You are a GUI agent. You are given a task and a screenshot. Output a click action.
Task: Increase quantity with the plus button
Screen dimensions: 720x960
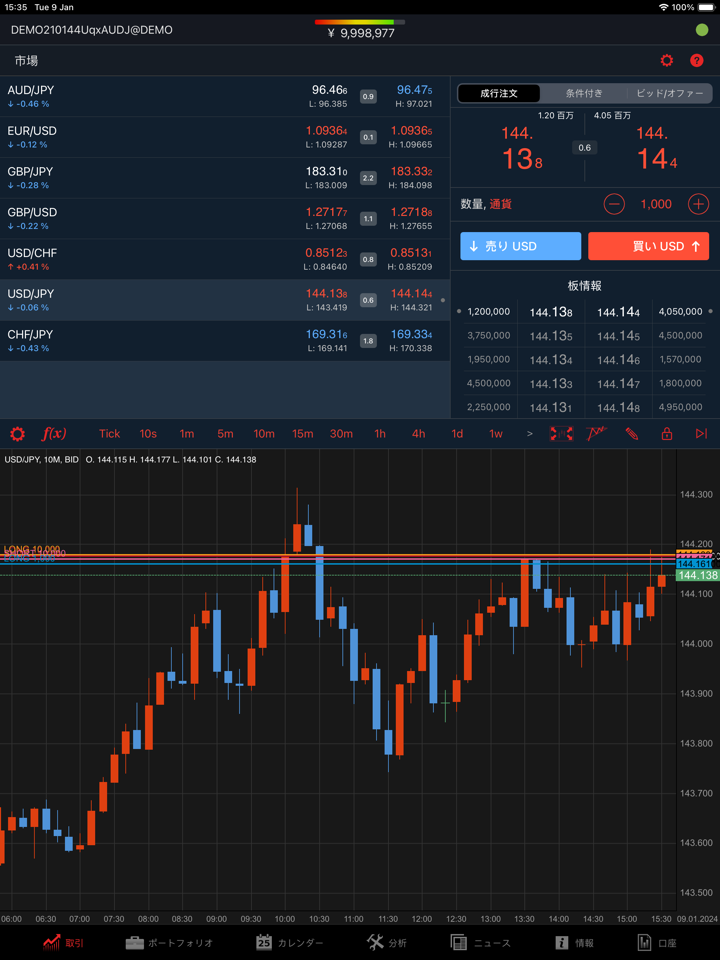click(698, 204)
